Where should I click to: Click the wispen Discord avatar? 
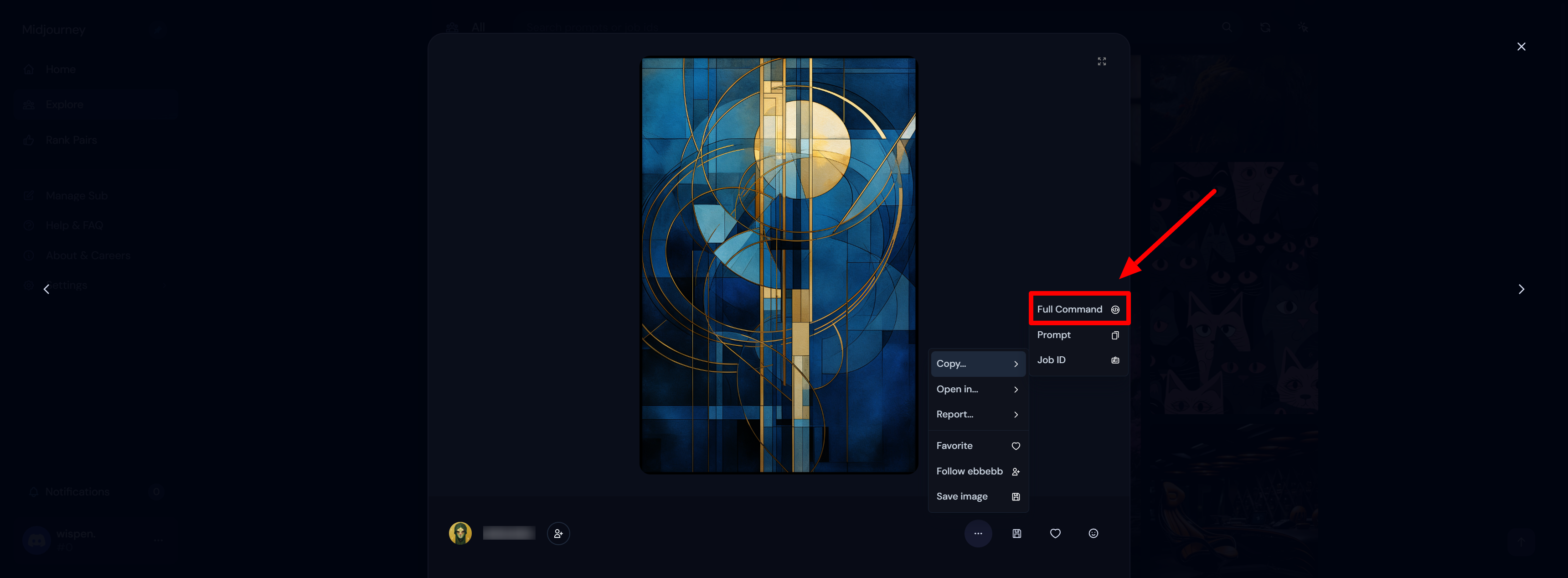[x=36, y=540]
